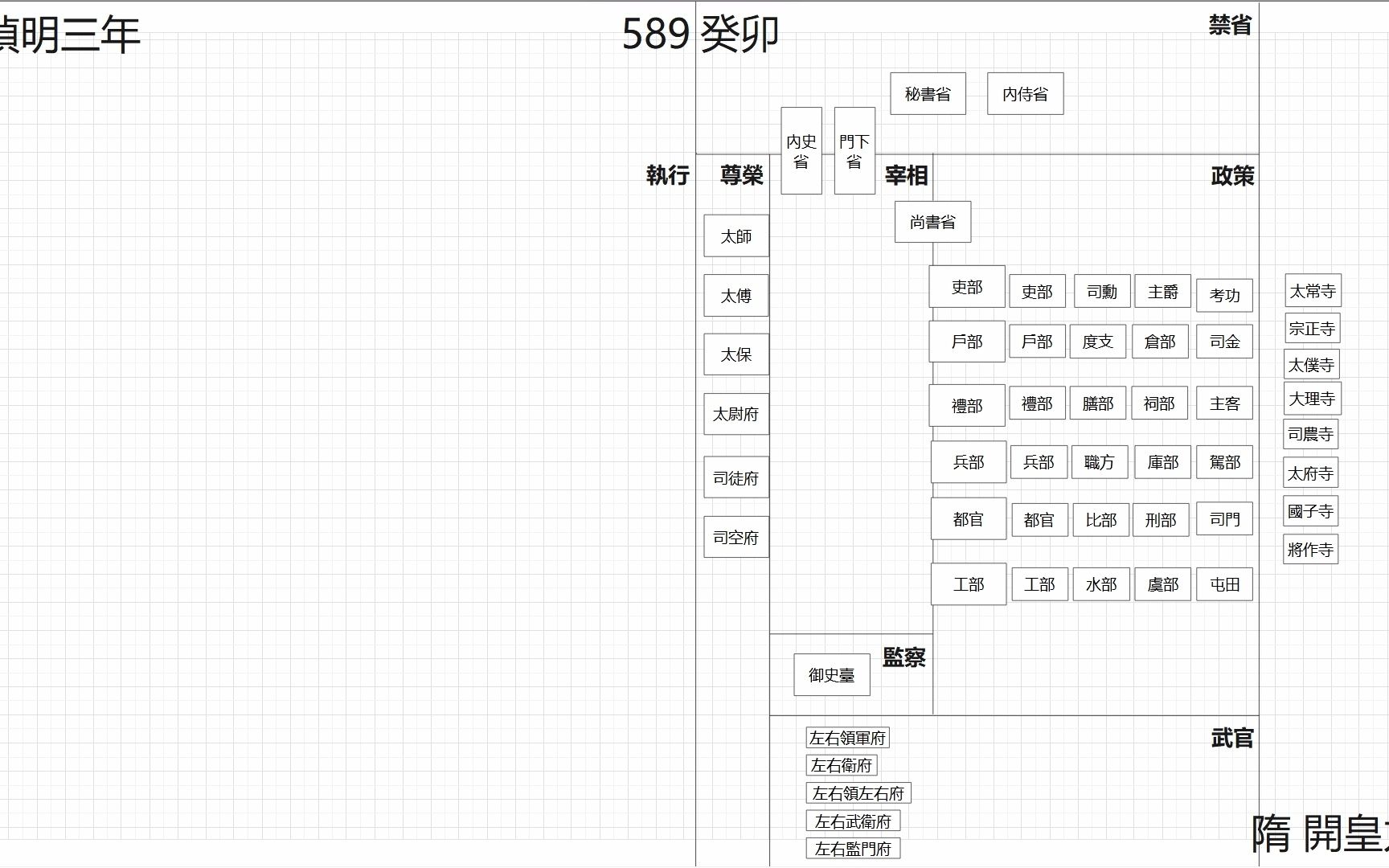Select the 司勳 bureau box

pos(1102,292)
